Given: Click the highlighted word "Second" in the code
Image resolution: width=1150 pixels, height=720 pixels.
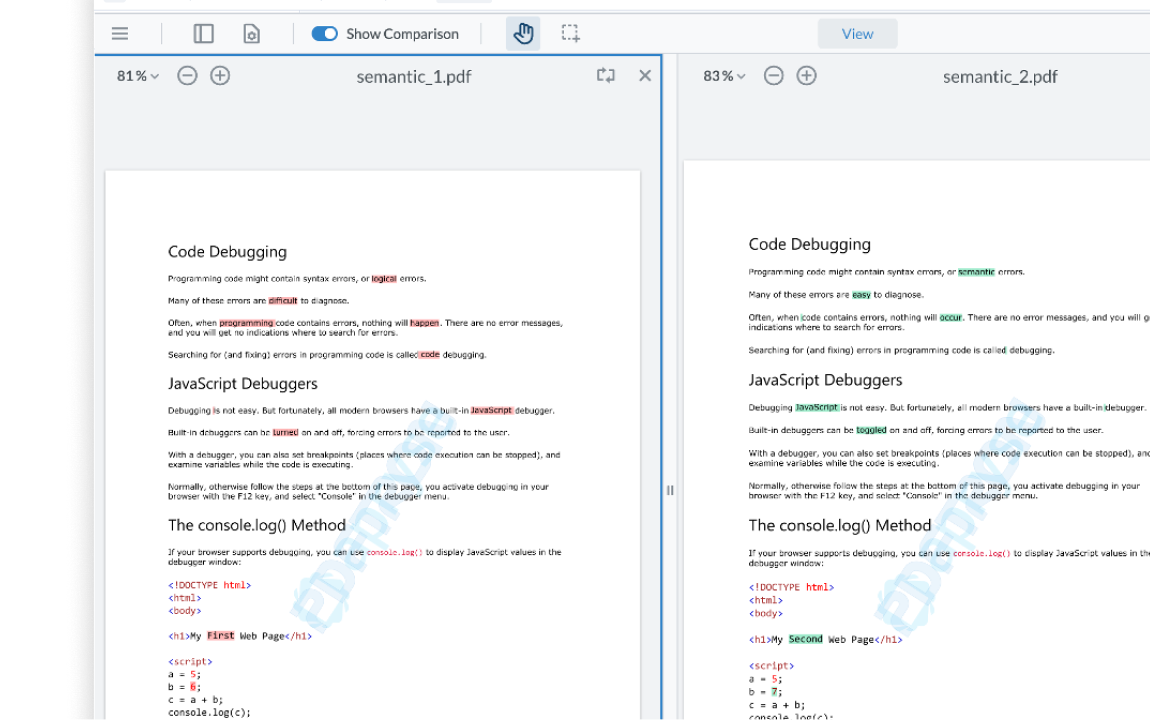Looking at the screenshot, I should (x=805, y=639).
